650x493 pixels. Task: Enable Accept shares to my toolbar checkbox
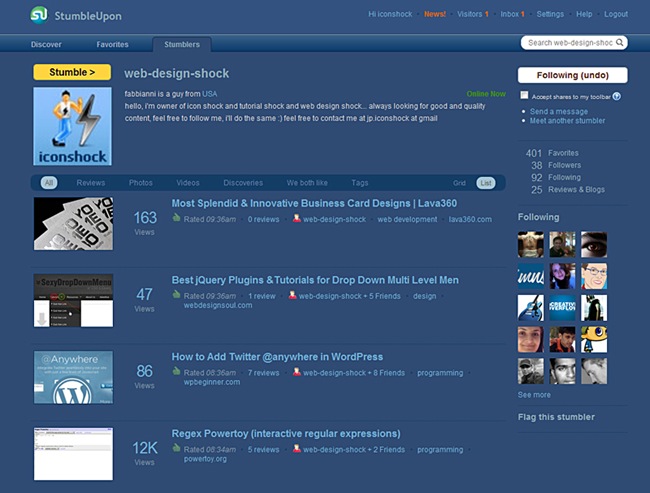(x=524, y=96)
